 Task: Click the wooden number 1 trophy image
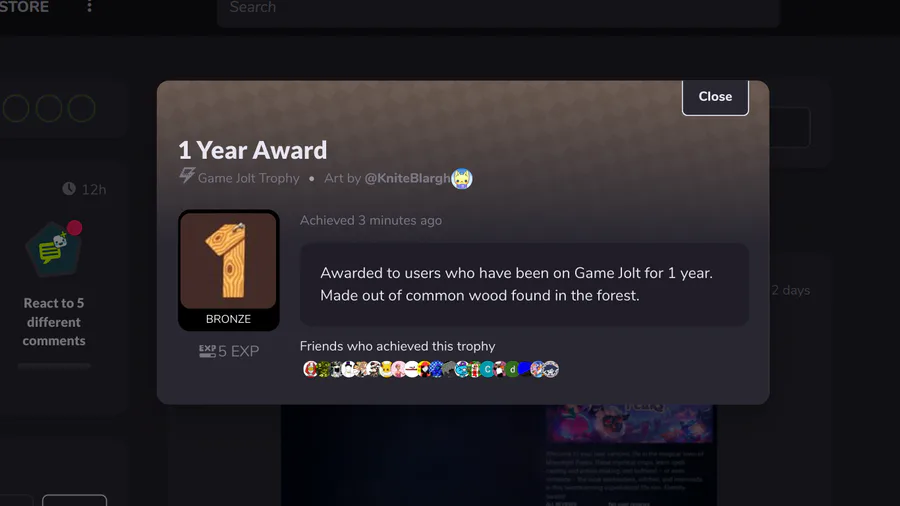(228, 260)
